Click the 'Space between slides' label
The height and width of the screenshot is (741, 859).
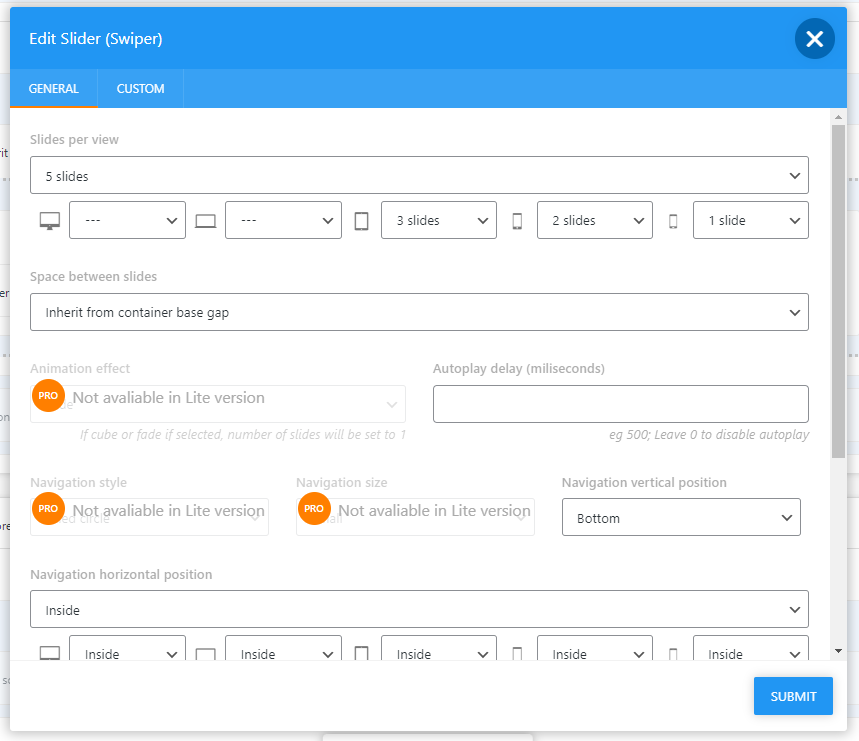click(94, 277)
